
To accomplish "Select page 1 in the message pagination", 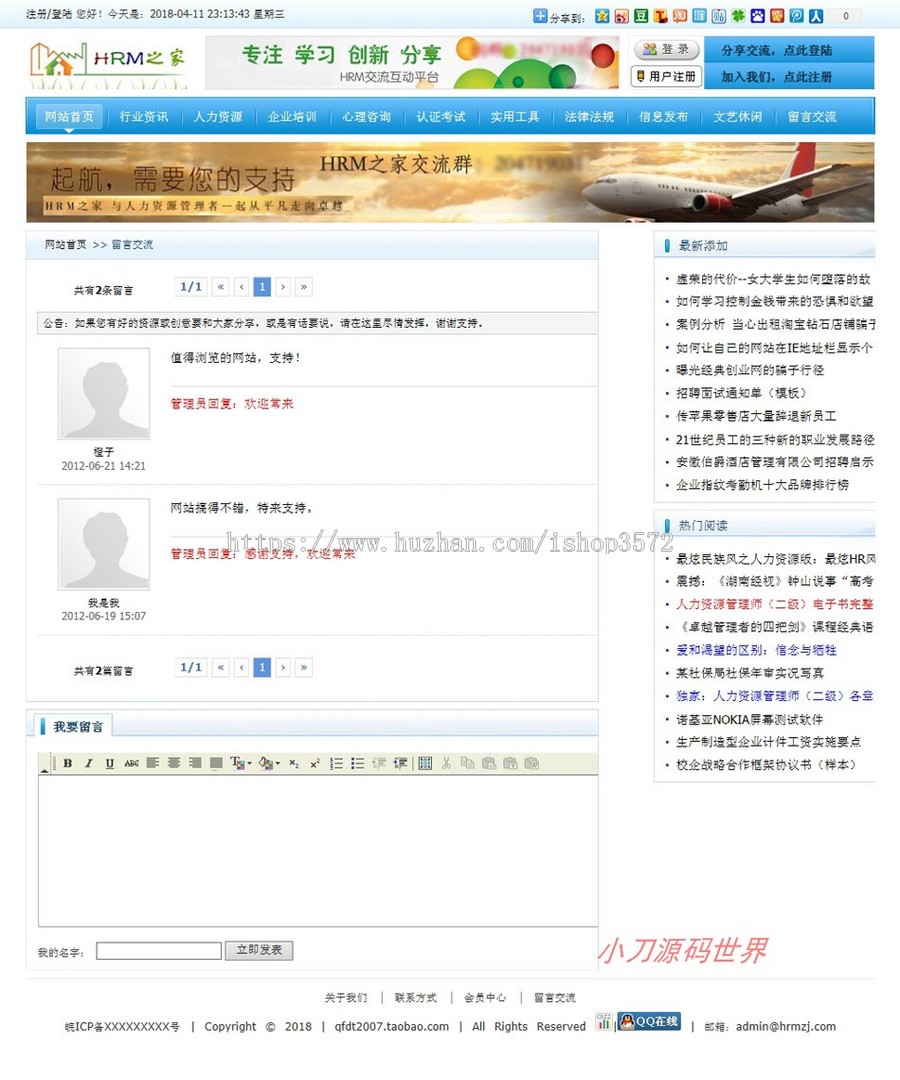I will pos(262,287).
